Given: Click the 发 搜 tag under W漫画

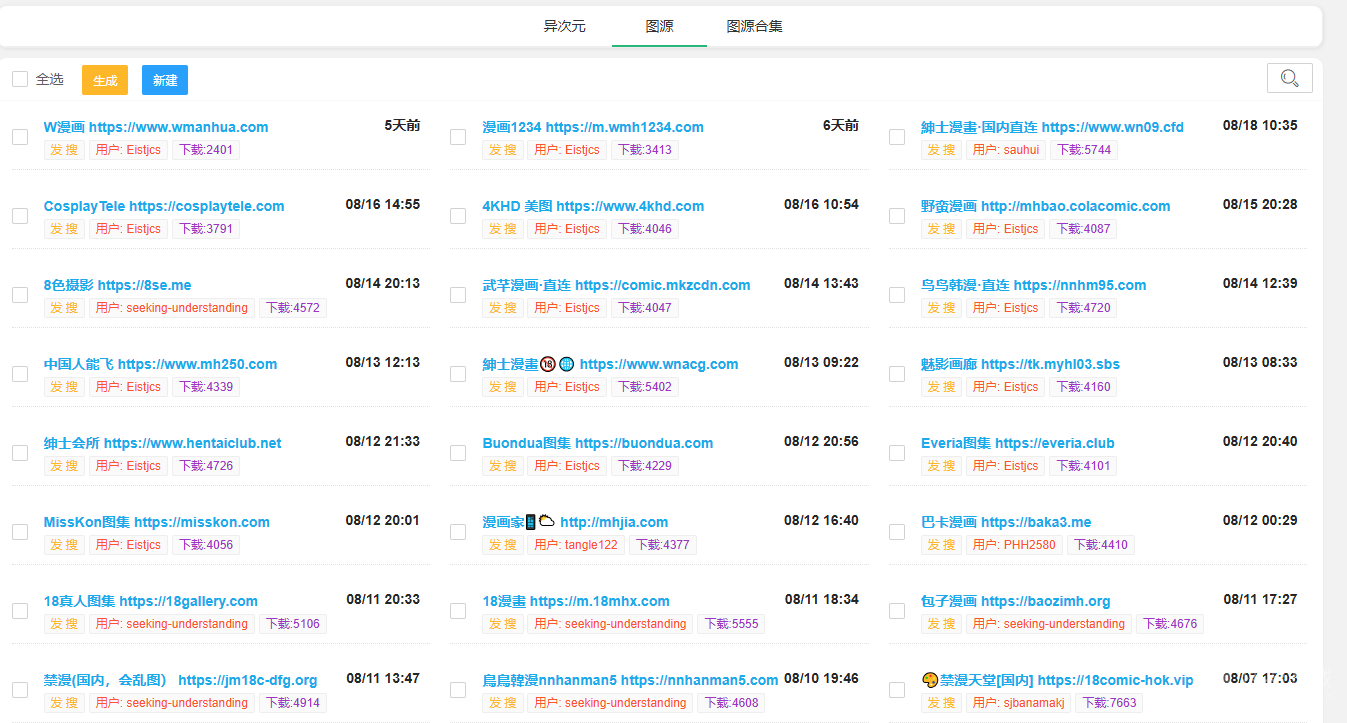Looking at the screenshot, I should click(x=64, y=150).
